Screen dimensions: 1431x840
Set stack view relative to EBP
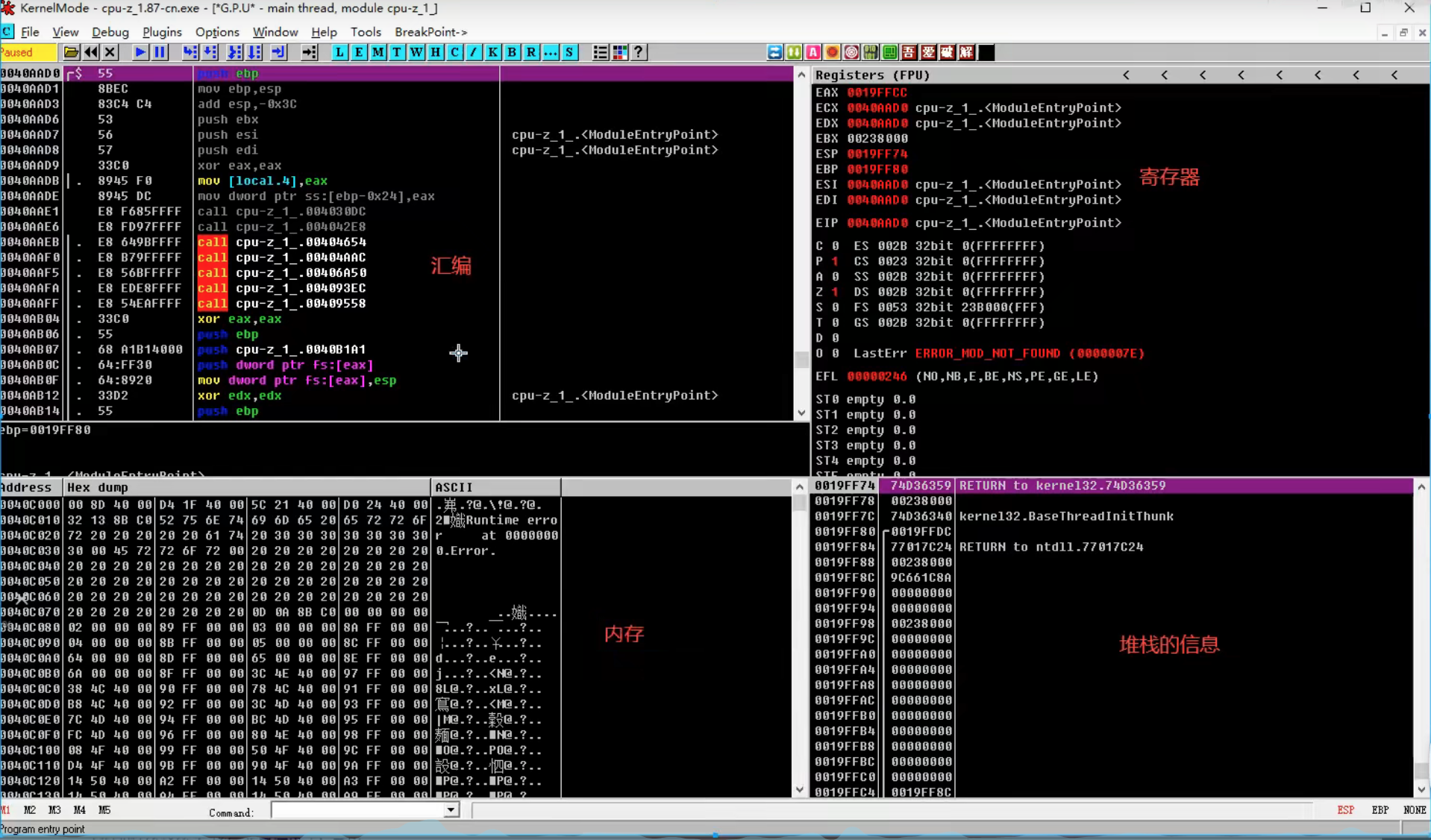tap(1380, 810)
